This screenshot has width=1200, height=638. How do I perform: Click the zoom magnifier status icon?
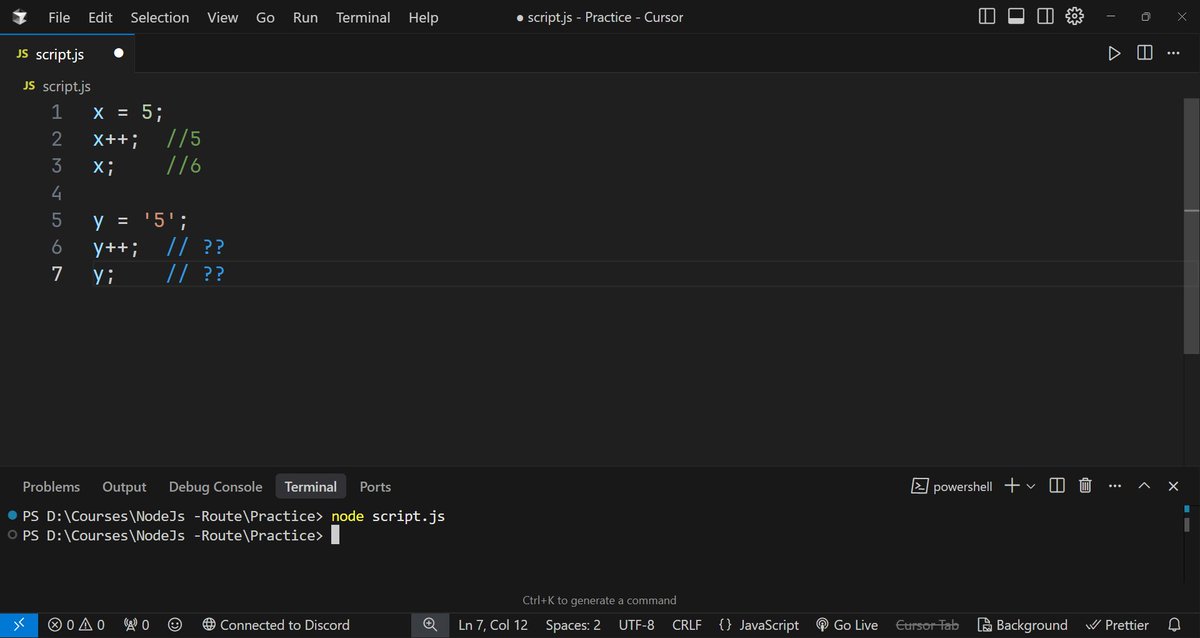click(430, 625)
